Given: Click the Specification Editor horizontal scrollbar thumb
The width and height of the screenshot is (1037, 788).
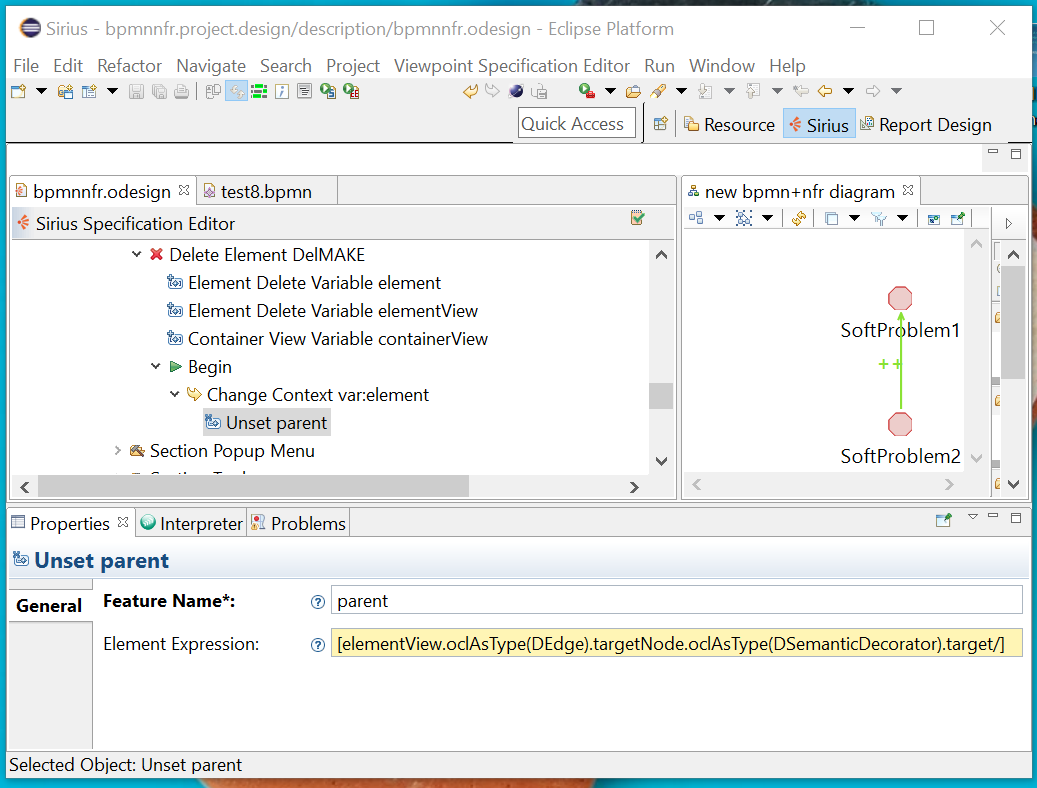Looking at the screenshot, I should coord(253,487).
